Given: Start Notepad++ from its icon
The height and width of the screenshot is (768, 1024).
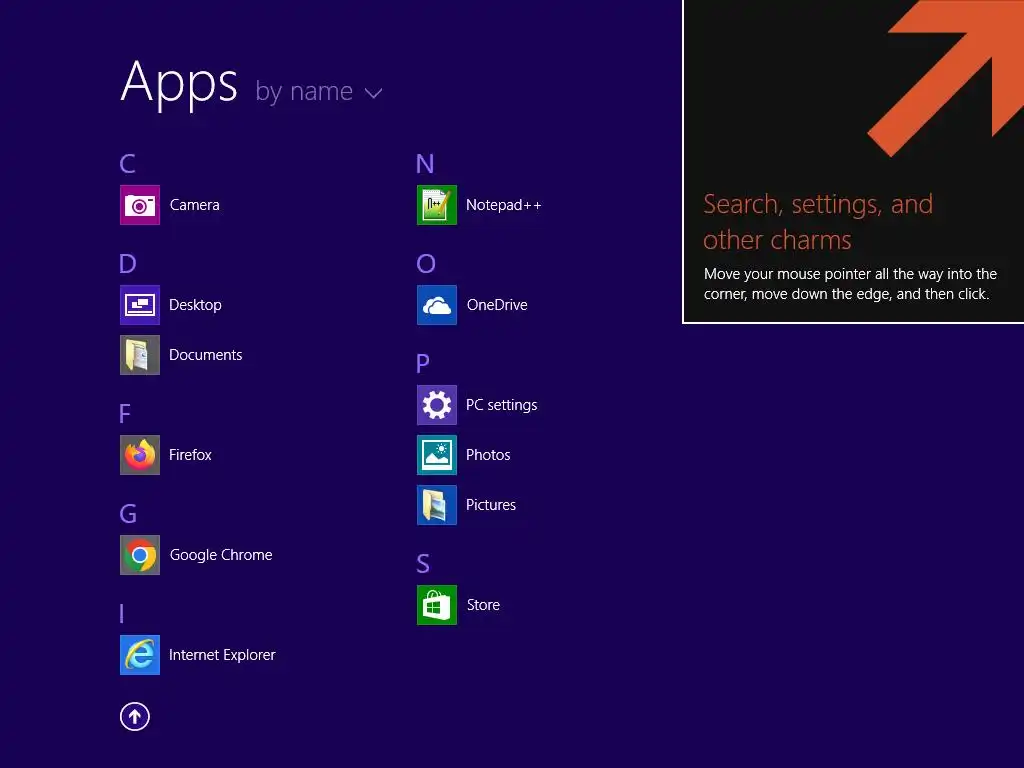Looking at the screenshot, I should point(437,205).
